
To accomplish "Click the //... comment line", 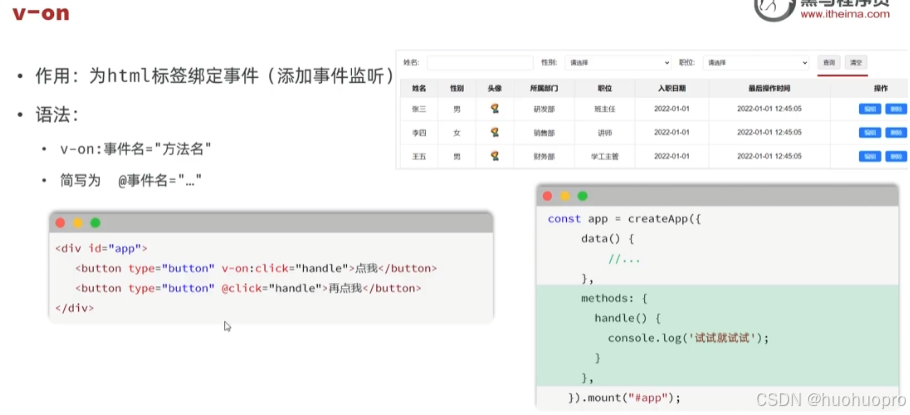I will point(624,259).
